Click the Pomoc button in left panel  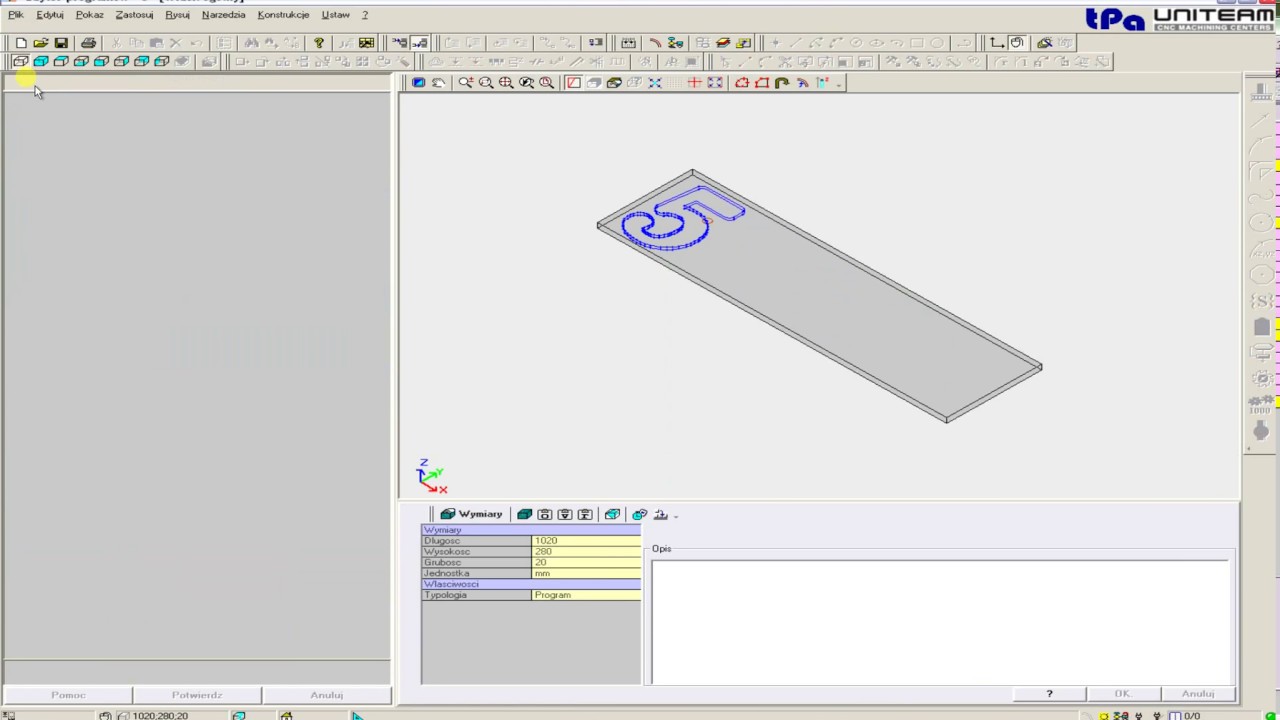(x=68, y=694)
